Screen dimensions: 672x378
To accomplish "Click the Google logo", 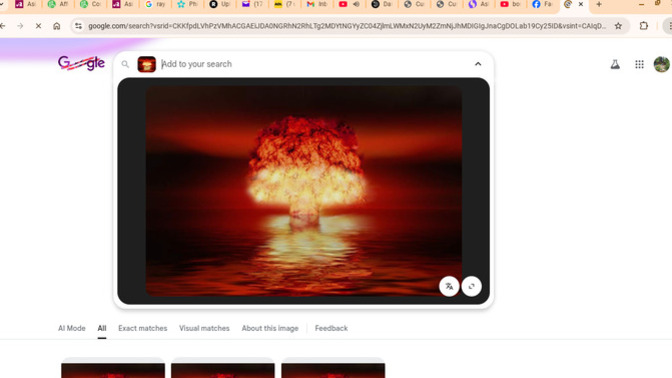I will (x=81, y=63).
